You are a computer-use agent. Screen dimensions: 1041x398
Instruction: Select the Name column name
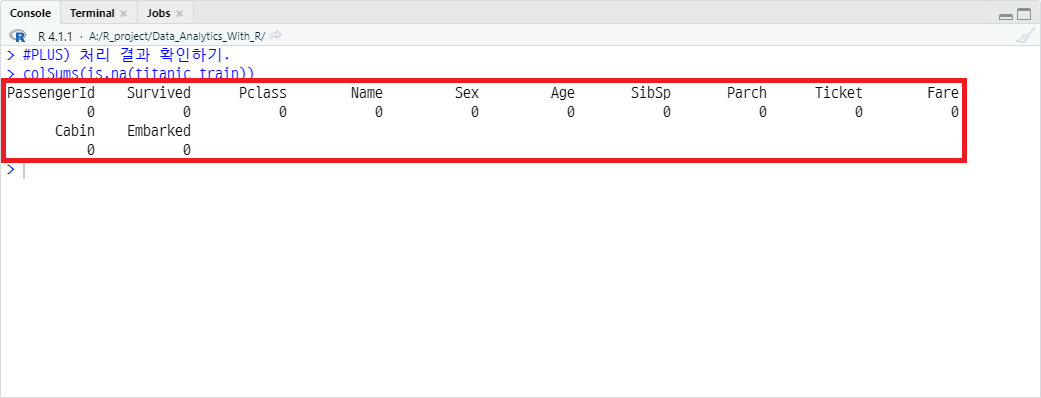pyautogui.click(x=366, y=93)
